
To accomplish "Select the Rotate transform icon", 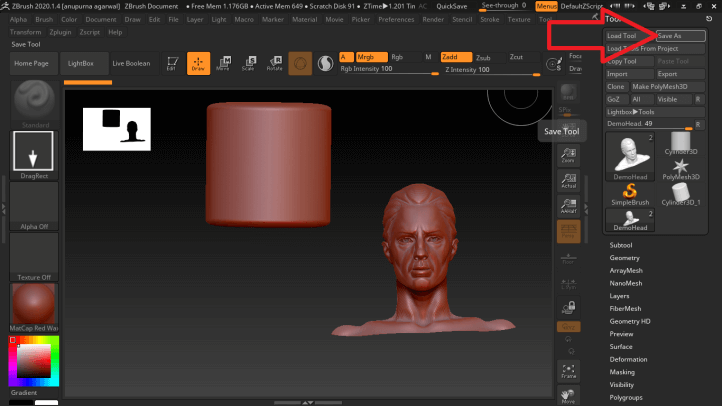I will [x=273, y=63].
